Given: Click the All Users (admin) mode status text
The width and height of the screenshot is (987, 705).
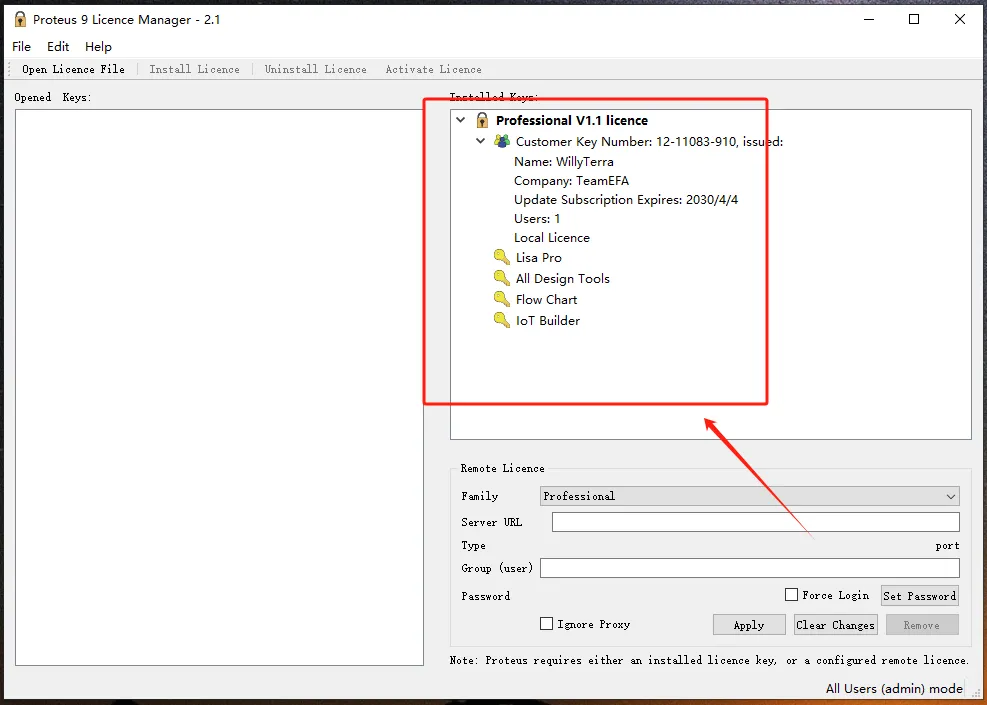Looking at the screenshot, I should click(894, 688).
